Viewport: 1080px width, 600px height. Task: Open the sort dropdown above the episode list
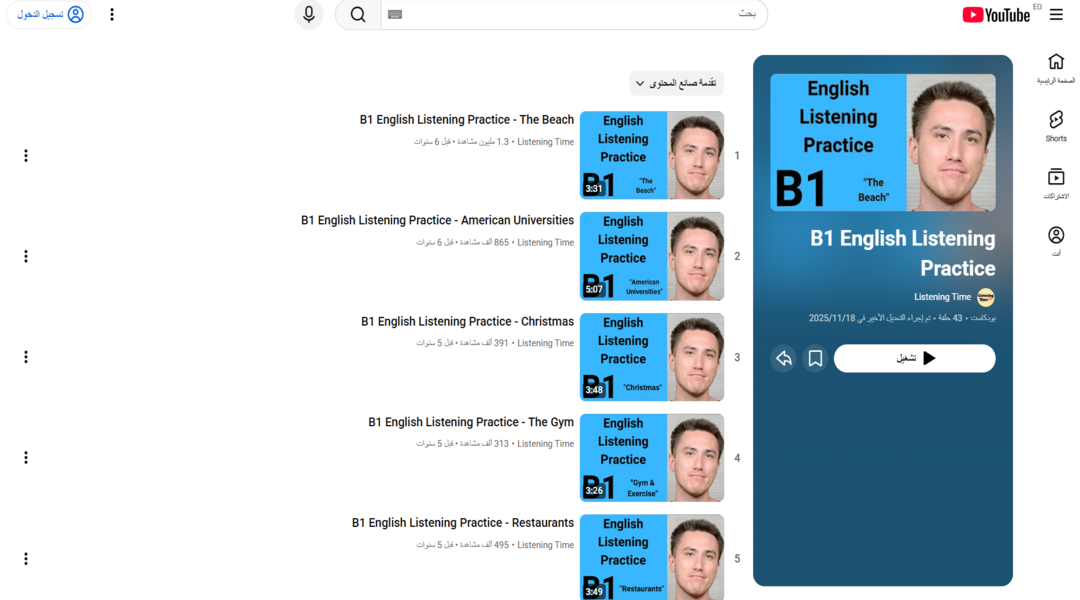(x=676, y=83)
